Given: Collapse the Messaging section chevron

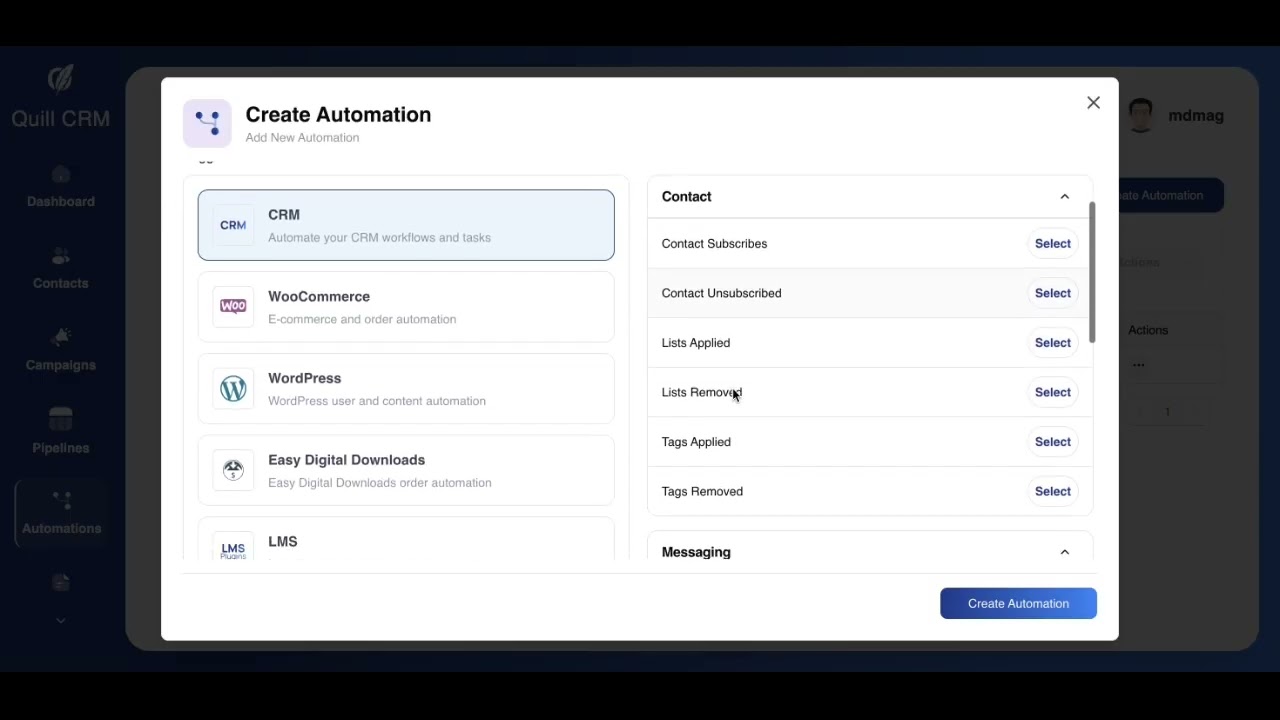Looking at the screenshot, I should [1064, 552].
